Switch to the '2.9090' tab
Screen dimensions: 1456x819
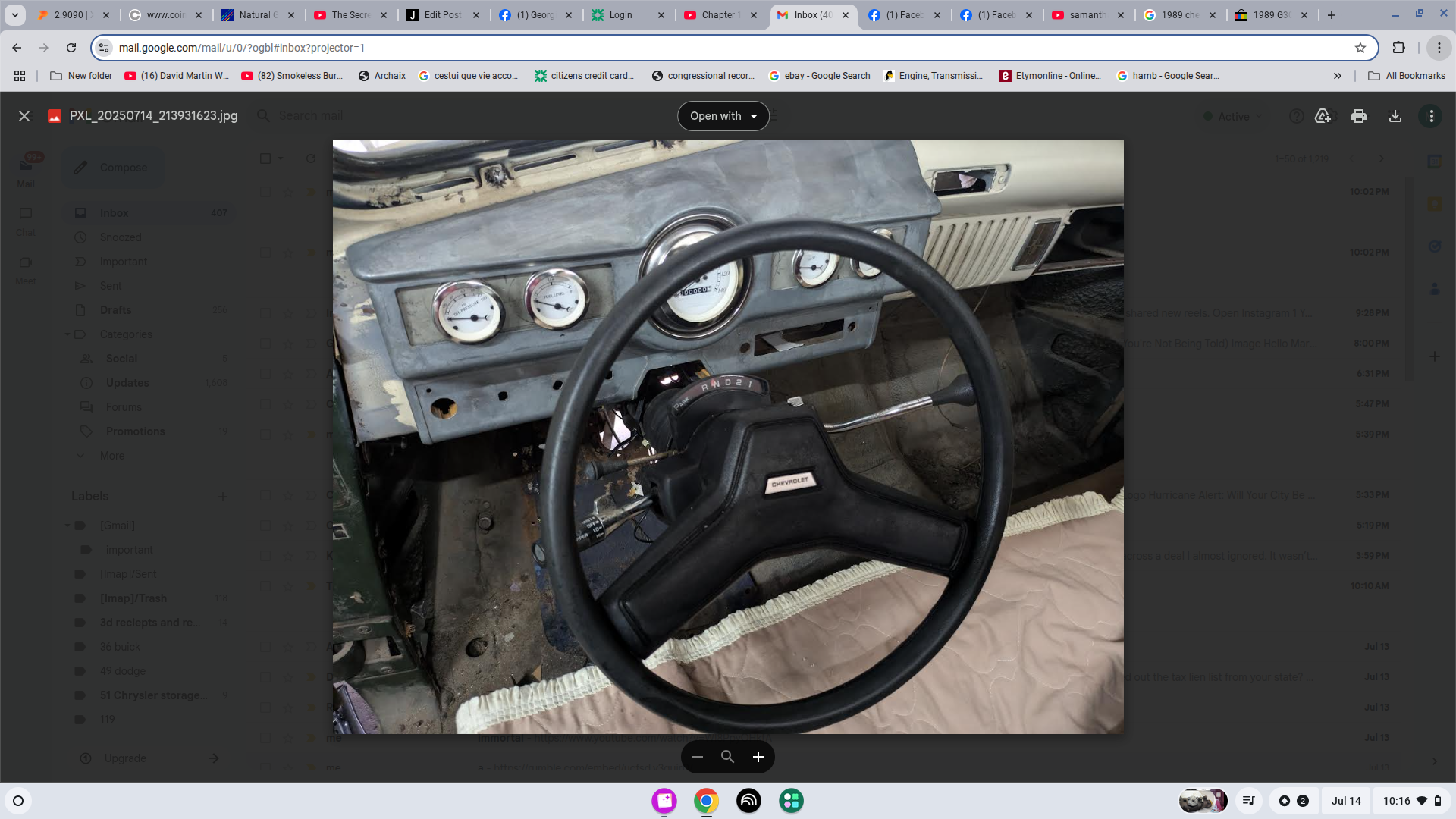click(x=73, y=15)
